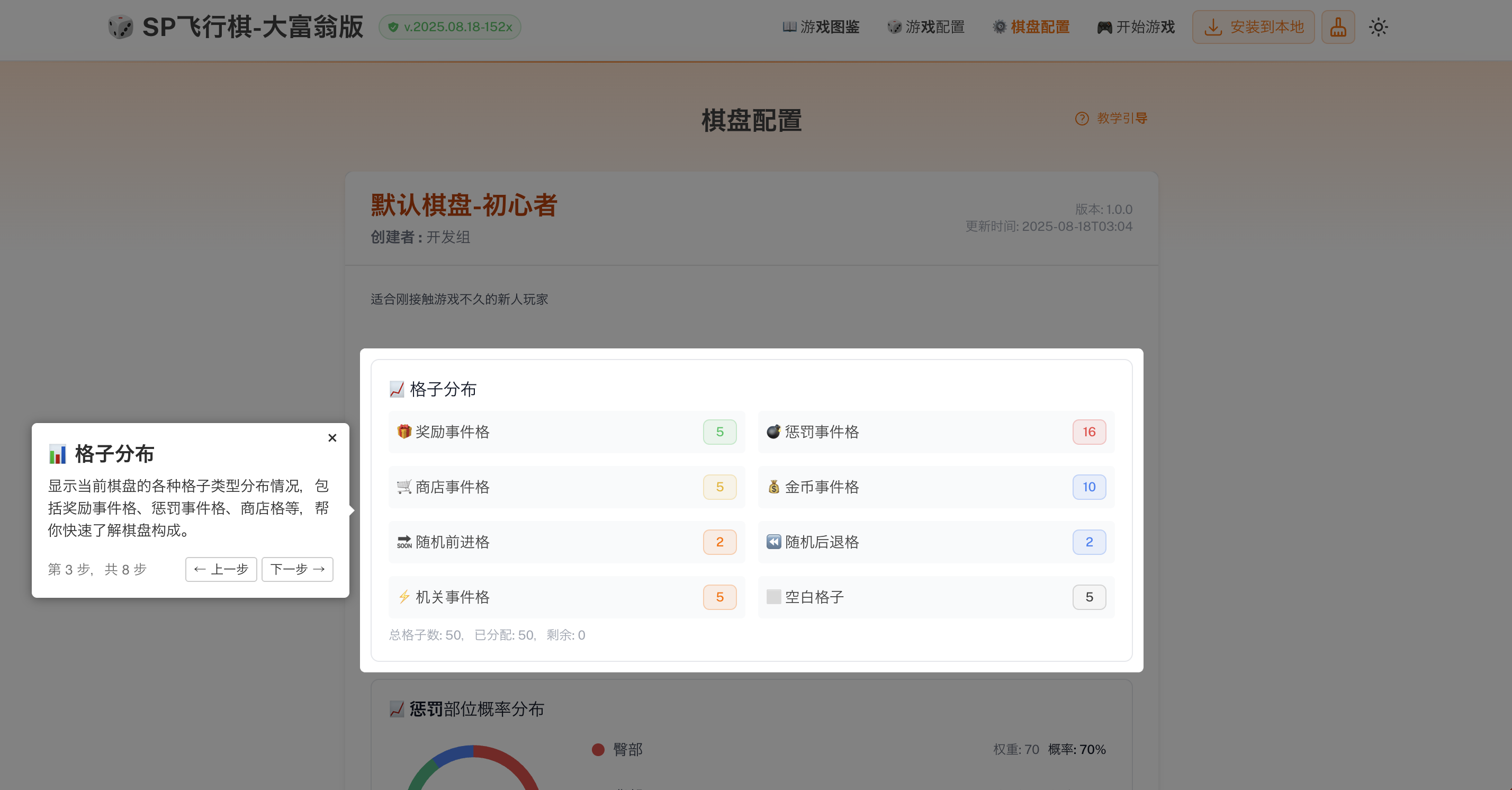This screenshot has height=790, width=1512.
Task: Close the tutorial popover
Action: point(332,438)
